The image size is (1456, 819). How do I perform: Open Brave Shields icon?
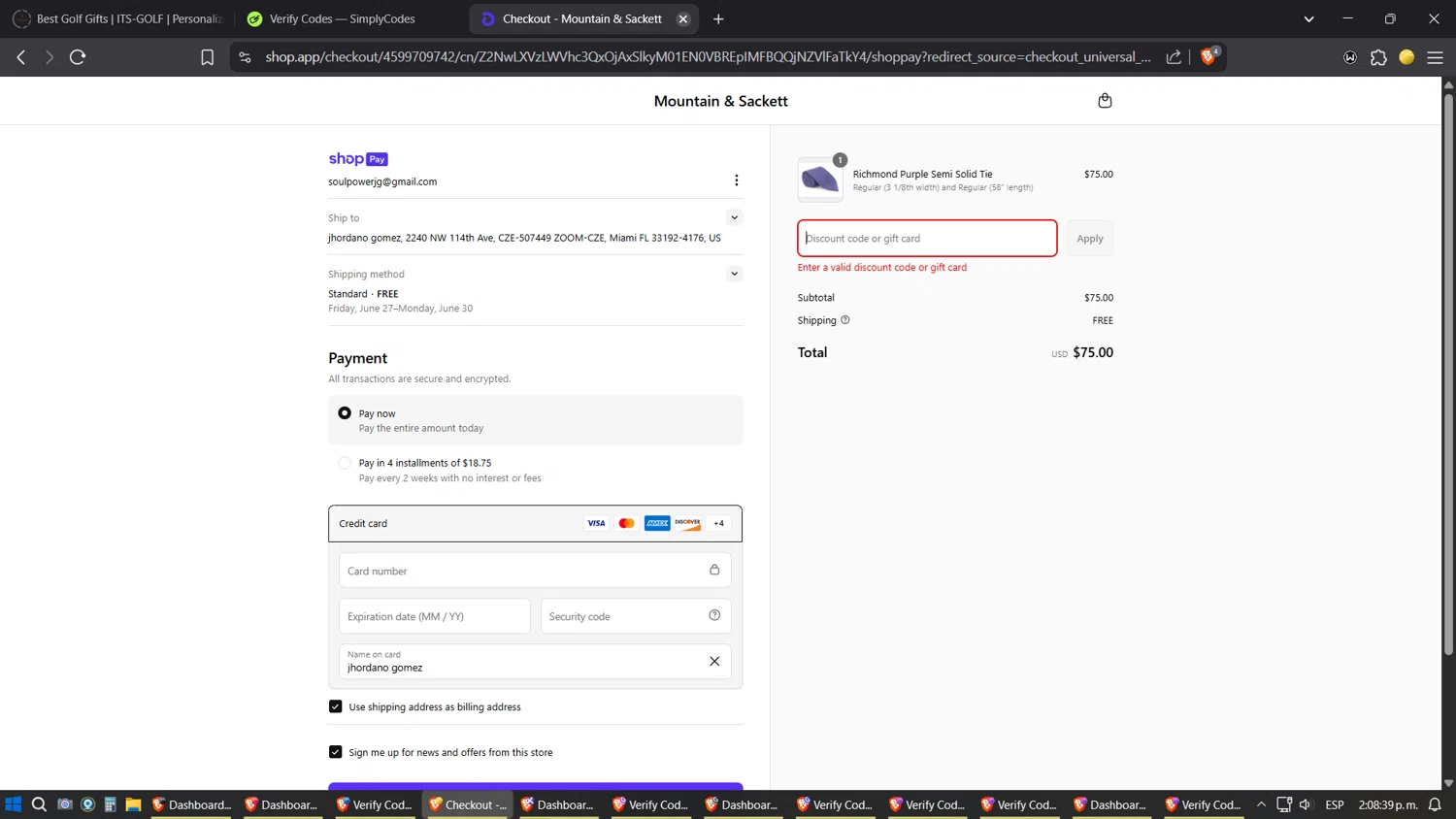1208,56
